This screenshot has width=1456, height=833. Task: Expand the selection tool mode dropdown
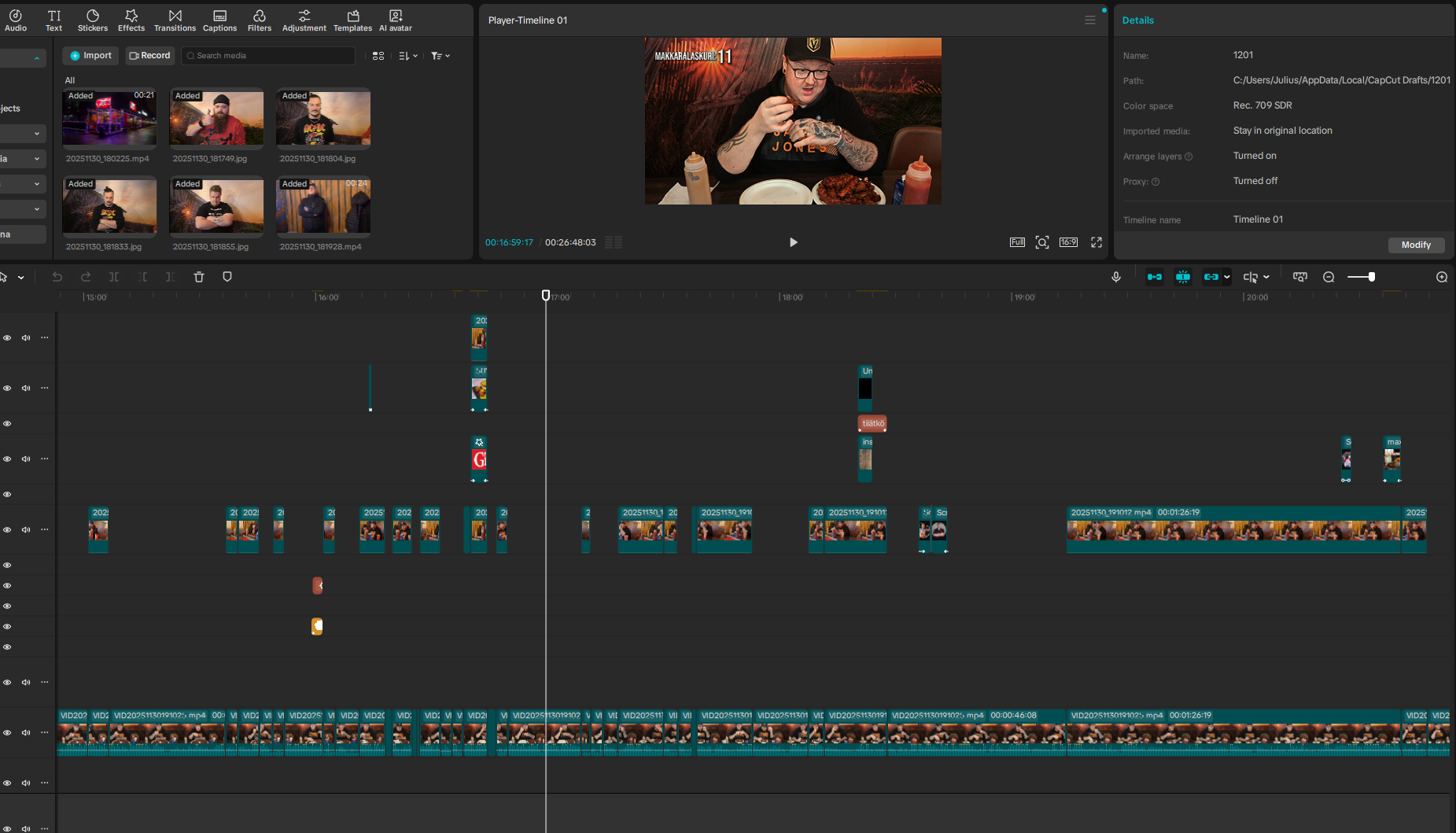tap(21, 277)
